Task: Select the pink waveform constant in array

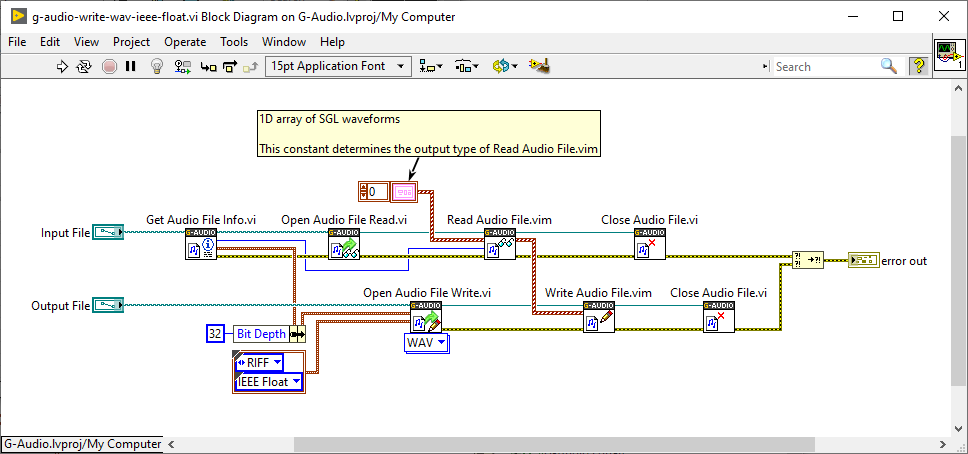Action: (x=406, y=192)
